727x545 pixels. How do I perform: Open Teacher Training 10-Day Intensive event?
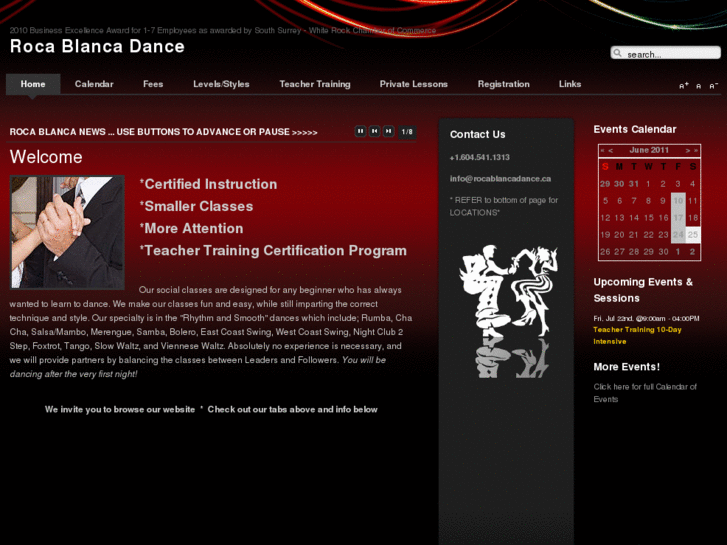point(638,335)
